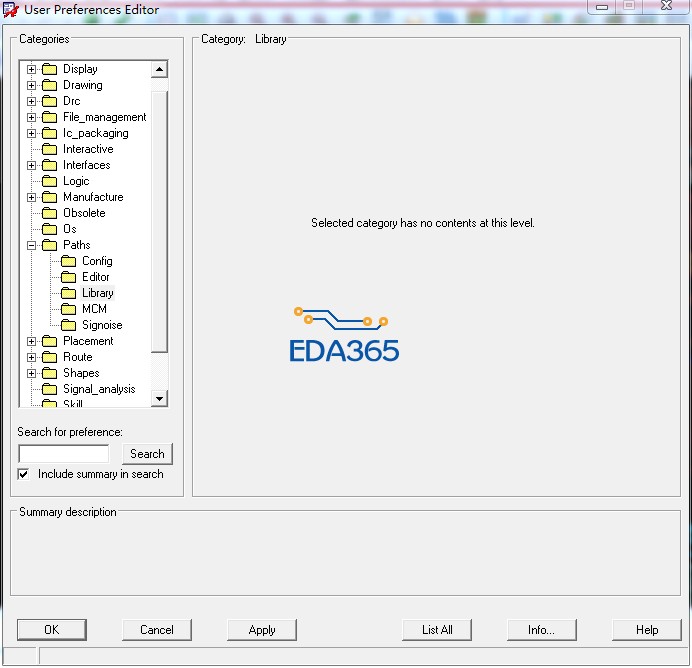Viewport: 692px width, 668px height.
Task: Expand the Interfaces category
Action: tap(31, 165)
